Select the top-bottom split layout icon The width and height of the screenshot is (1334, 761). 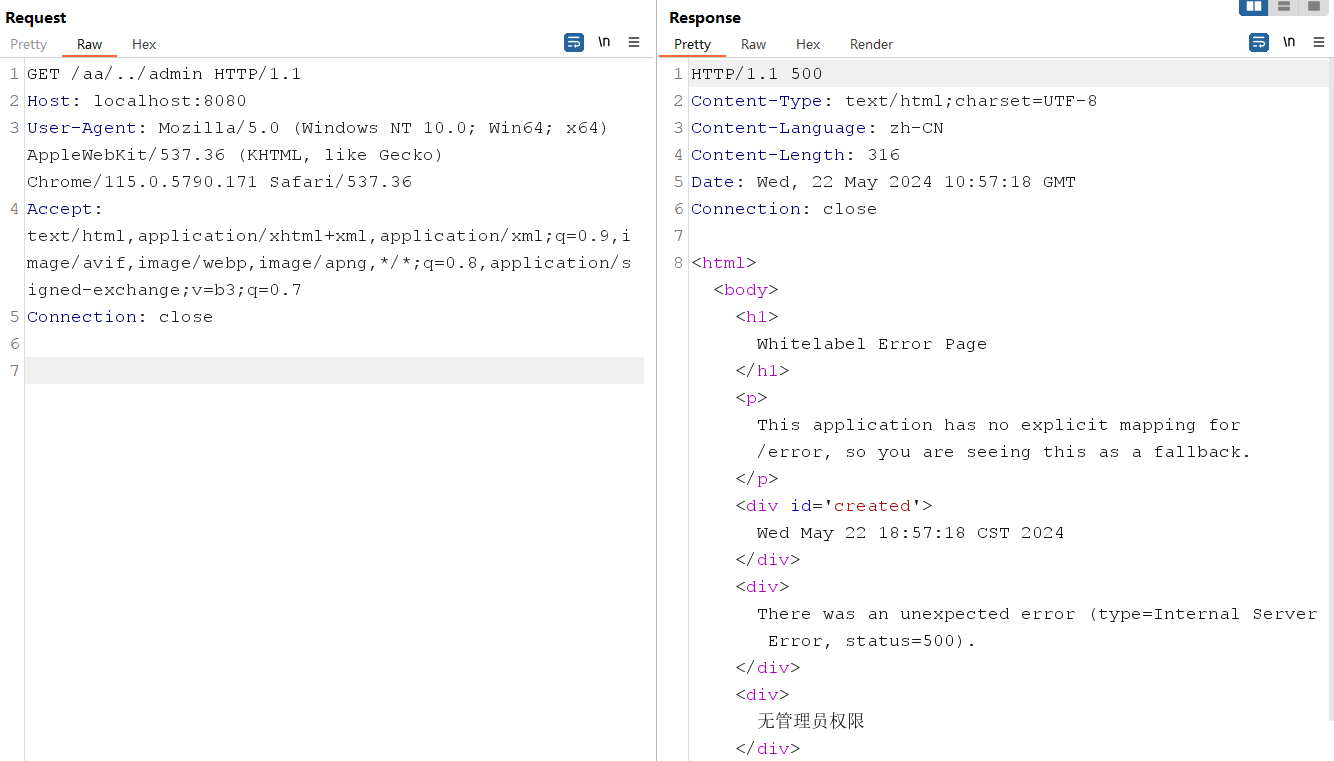pos(1284,7)
